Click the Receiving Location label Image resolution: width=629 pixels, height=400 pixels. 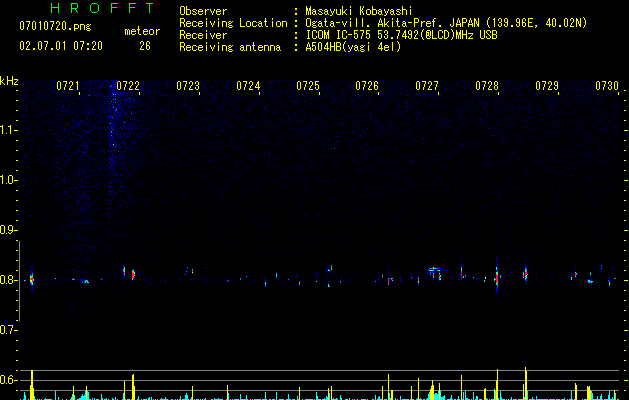[233, 23]
